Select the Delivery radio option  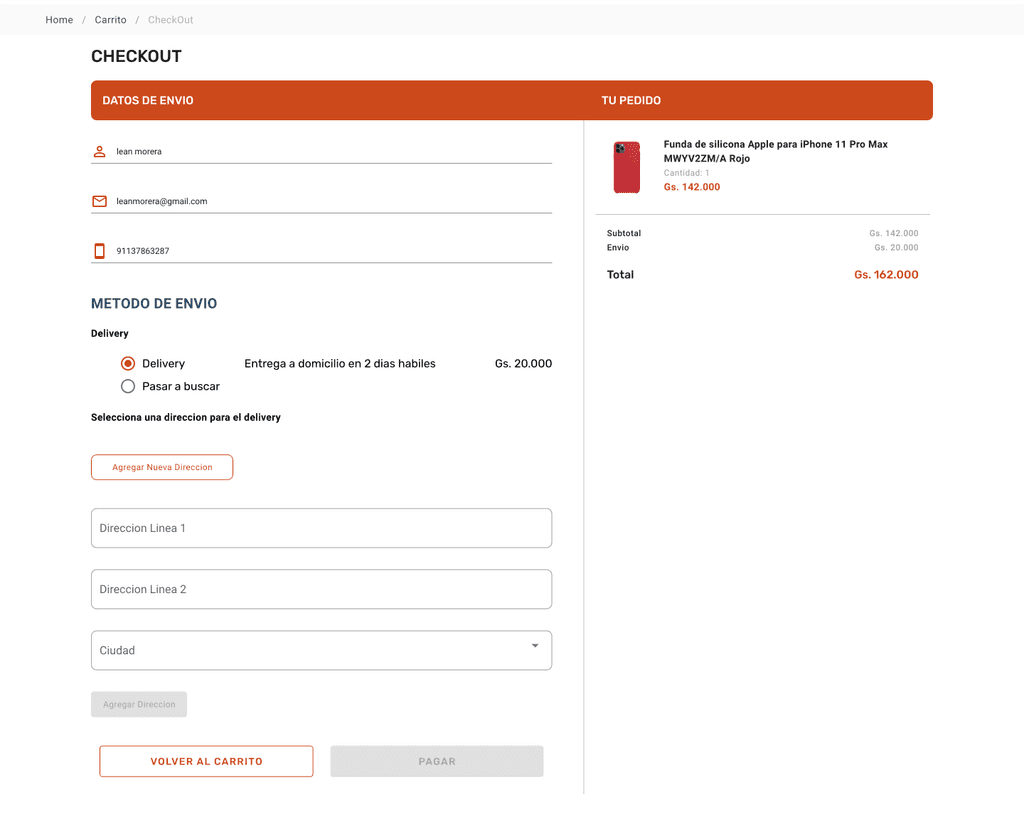(x=128, y=364)
